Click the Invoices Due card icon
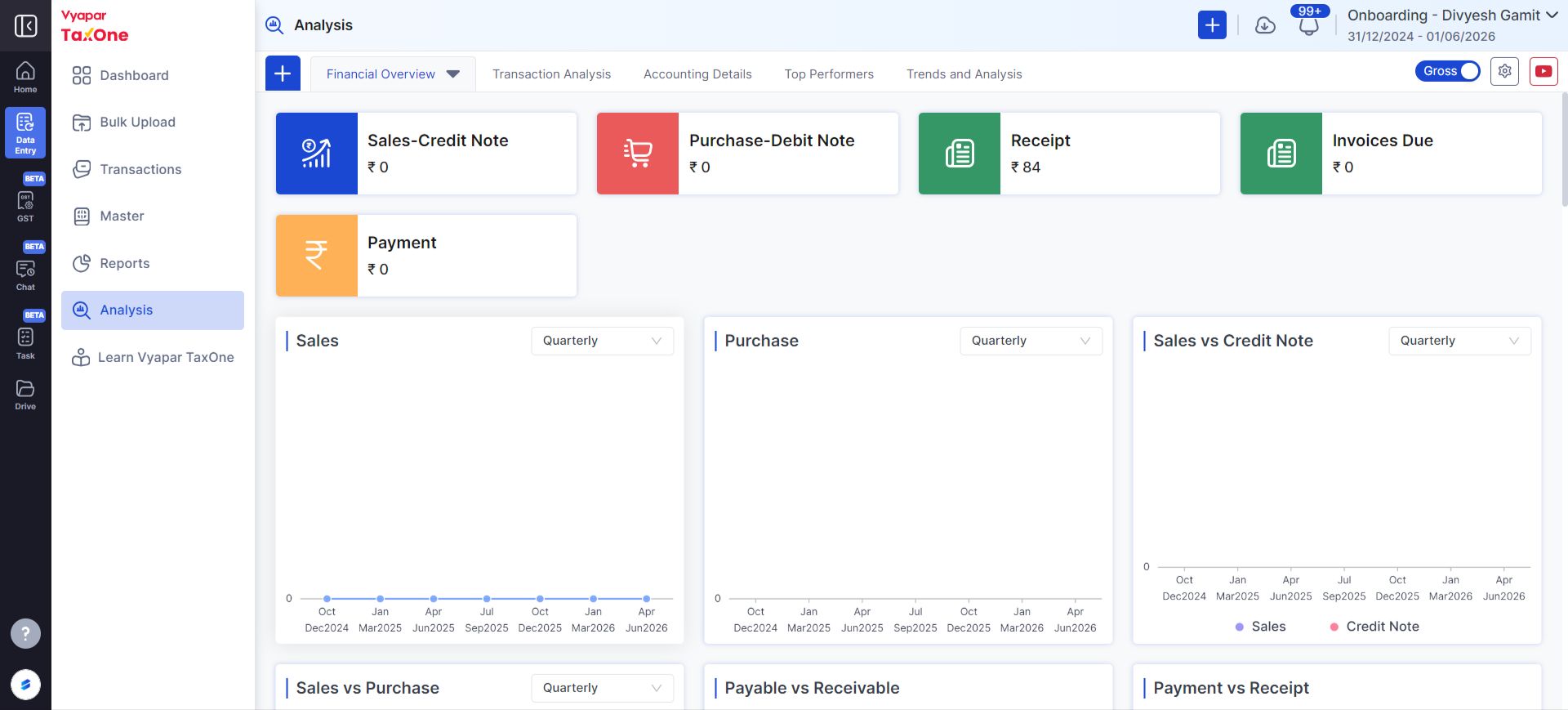 [x=1281, y=154]
